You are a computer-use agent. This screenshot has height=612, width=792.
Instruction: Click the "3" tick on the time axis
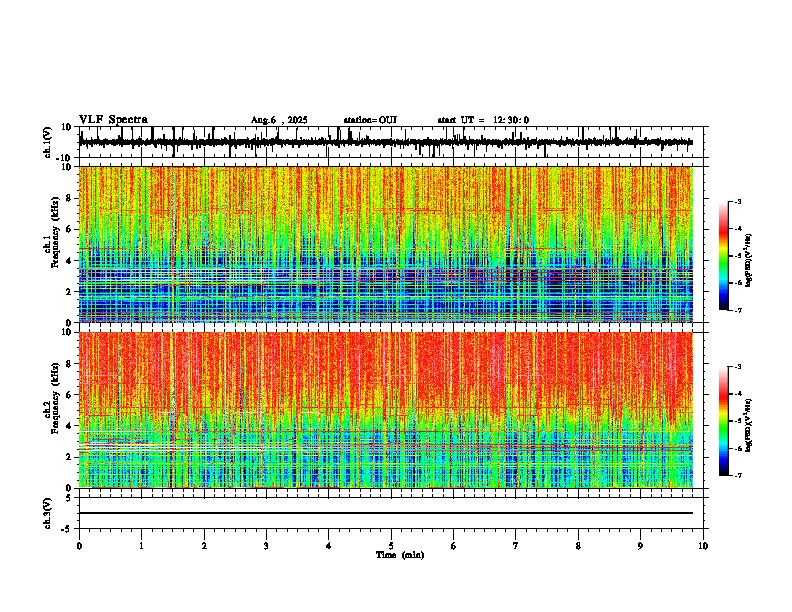266,546
